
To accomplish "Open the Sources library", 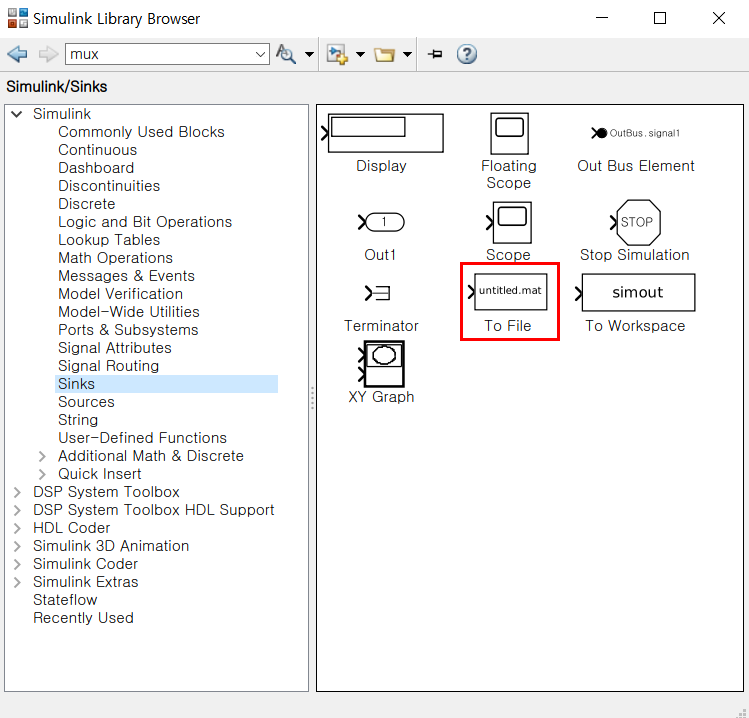I will pyautogui.click(x=86, y=402).
